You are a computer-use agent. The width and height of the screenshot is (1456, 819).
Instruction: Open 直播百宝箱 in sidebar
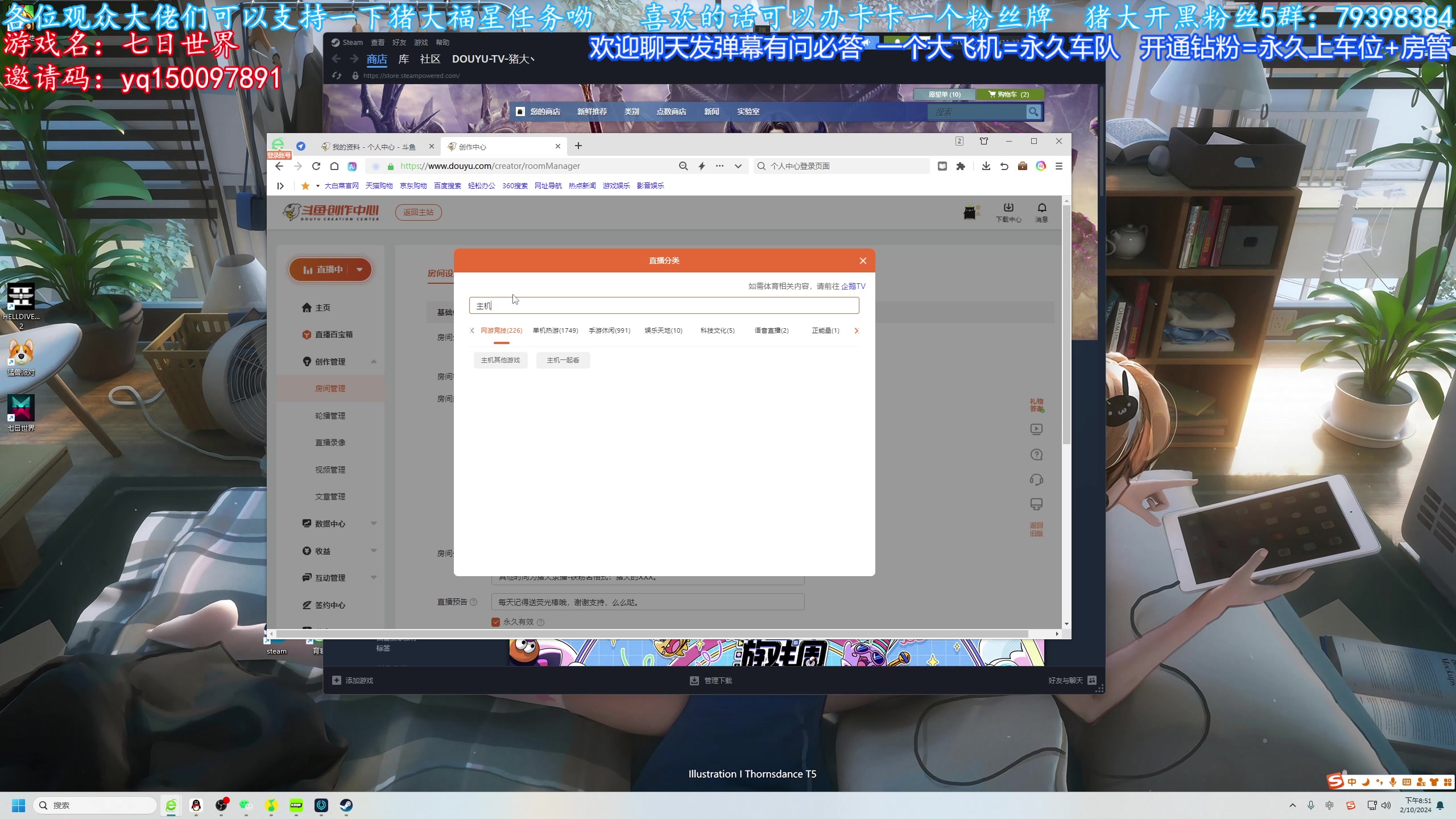(x=334, y=334)
